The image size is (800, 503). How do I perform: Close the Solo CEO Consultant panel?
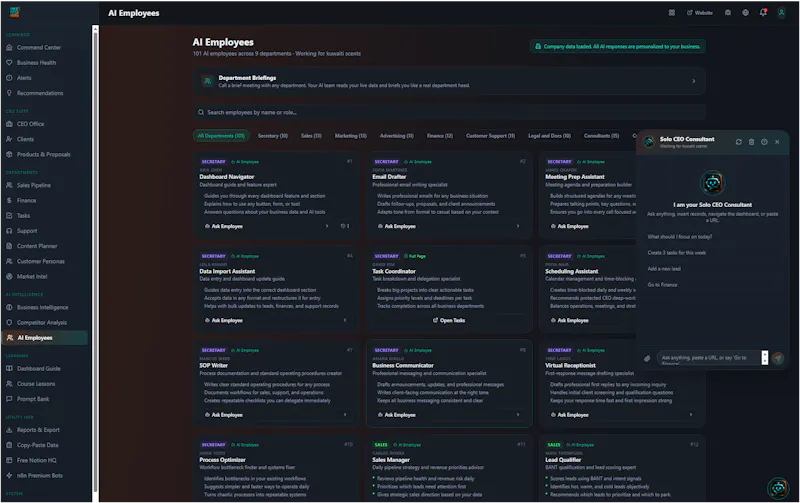tap(777, 142)
